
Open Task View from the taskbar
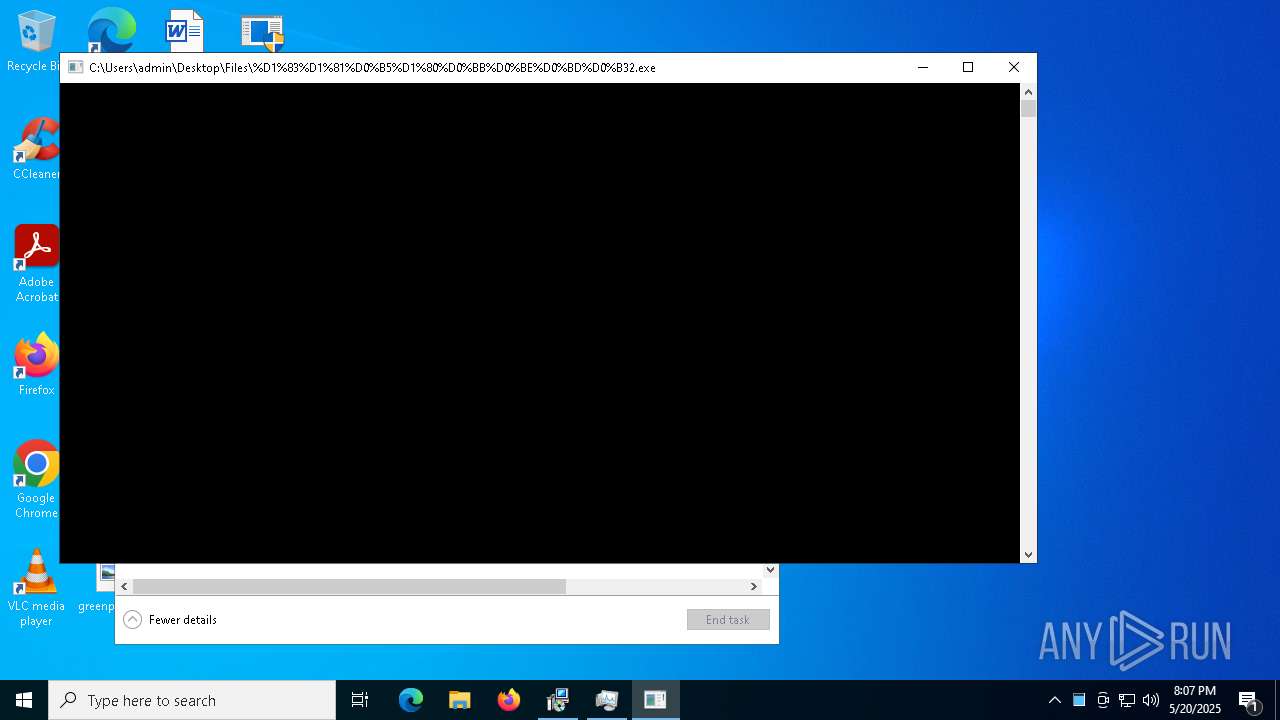360,700
